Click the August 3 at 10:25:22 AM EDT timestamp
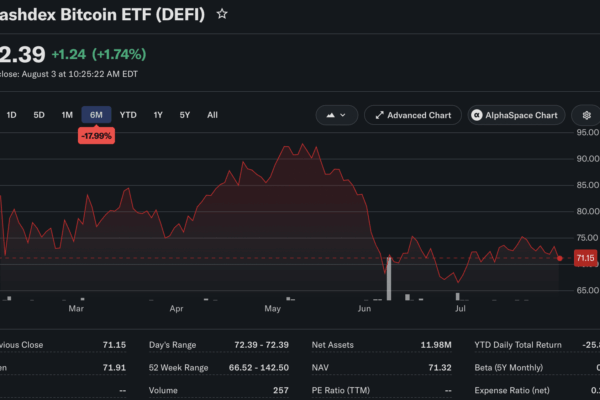The image size is (600, 400). click(x=80, y=74)
